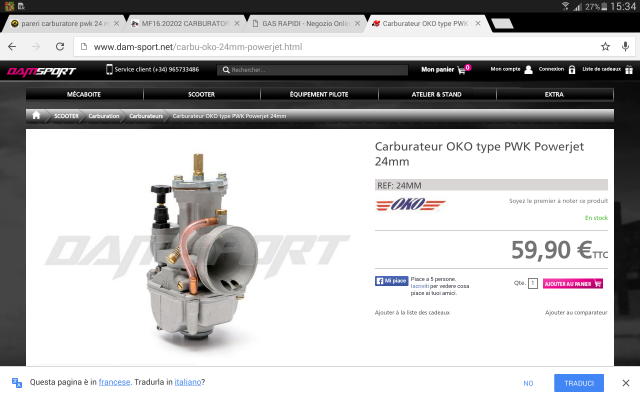The image size is (640, 400).
Task: Click the AJOUTER AU PANIER button
Action: [x=573, y=284]
